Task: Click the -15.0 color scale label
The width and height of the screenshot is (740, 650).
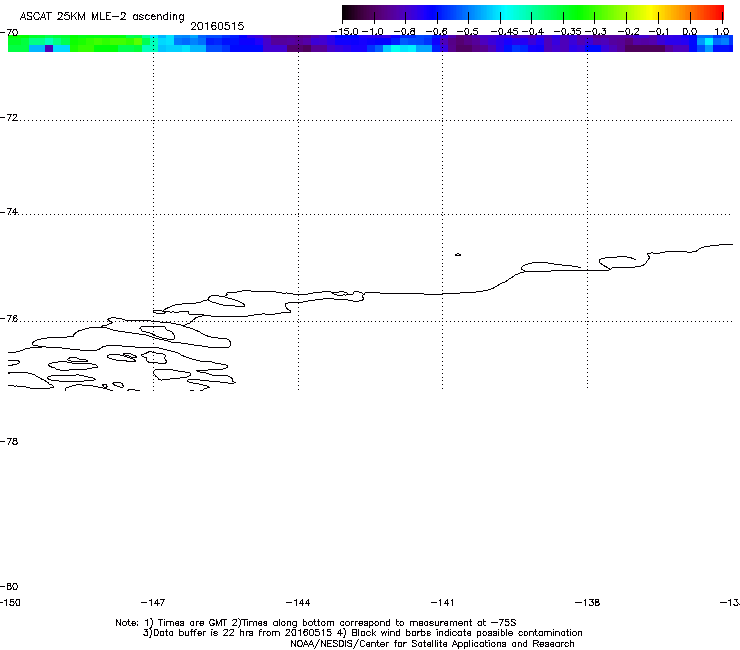Action: pos(344,32)
